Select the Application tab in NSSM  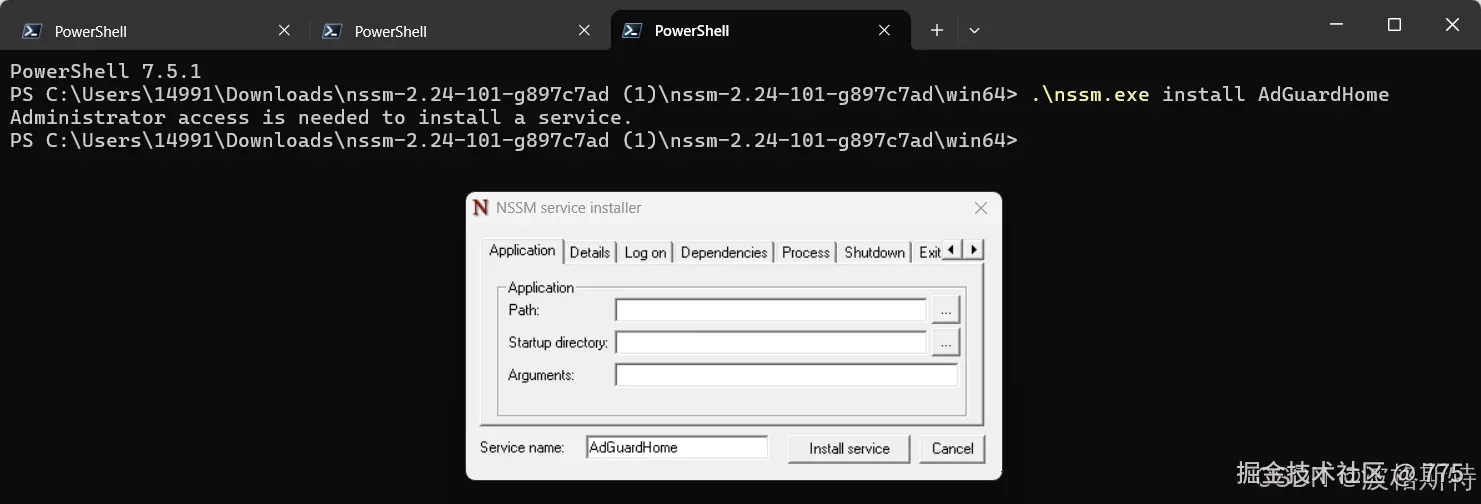point(522,250)
